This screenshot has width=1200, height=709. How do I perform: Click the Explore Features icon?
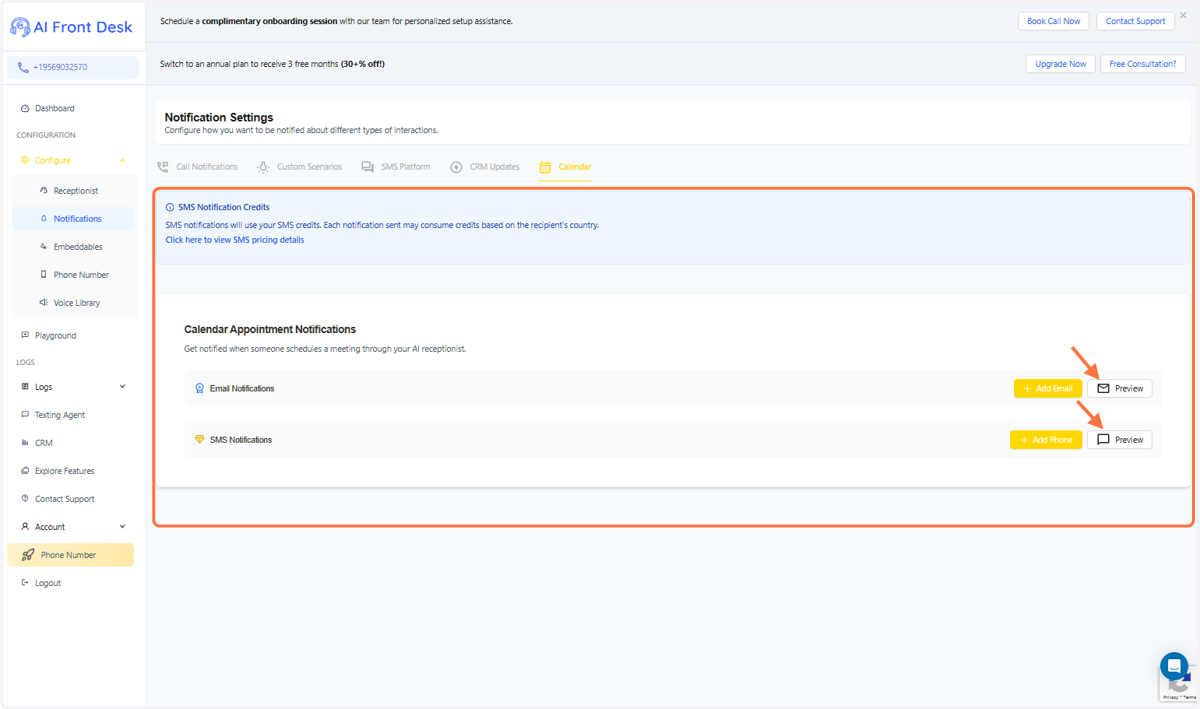click(x=25, y=470)
